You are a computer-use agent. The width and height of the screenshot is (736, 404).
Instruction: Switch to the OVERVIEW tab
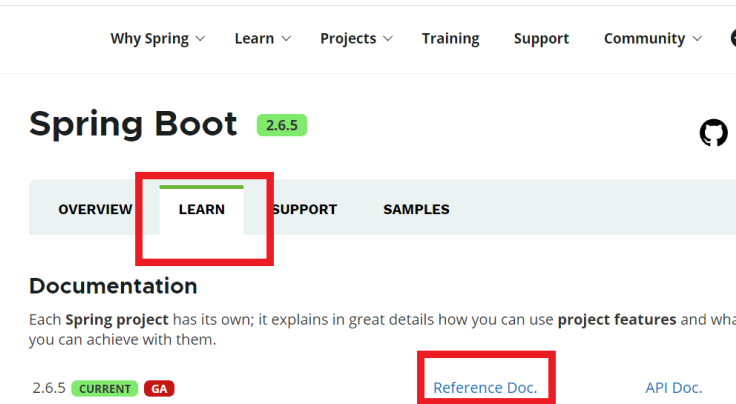95,209
